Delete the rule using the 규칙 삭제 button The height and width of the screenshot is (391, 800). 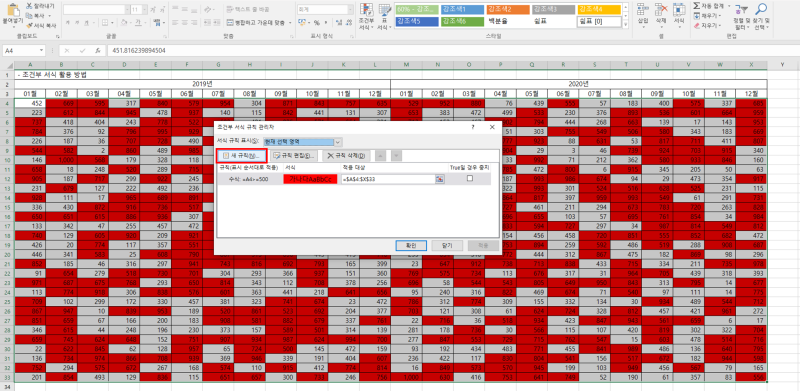pos(347,155)
